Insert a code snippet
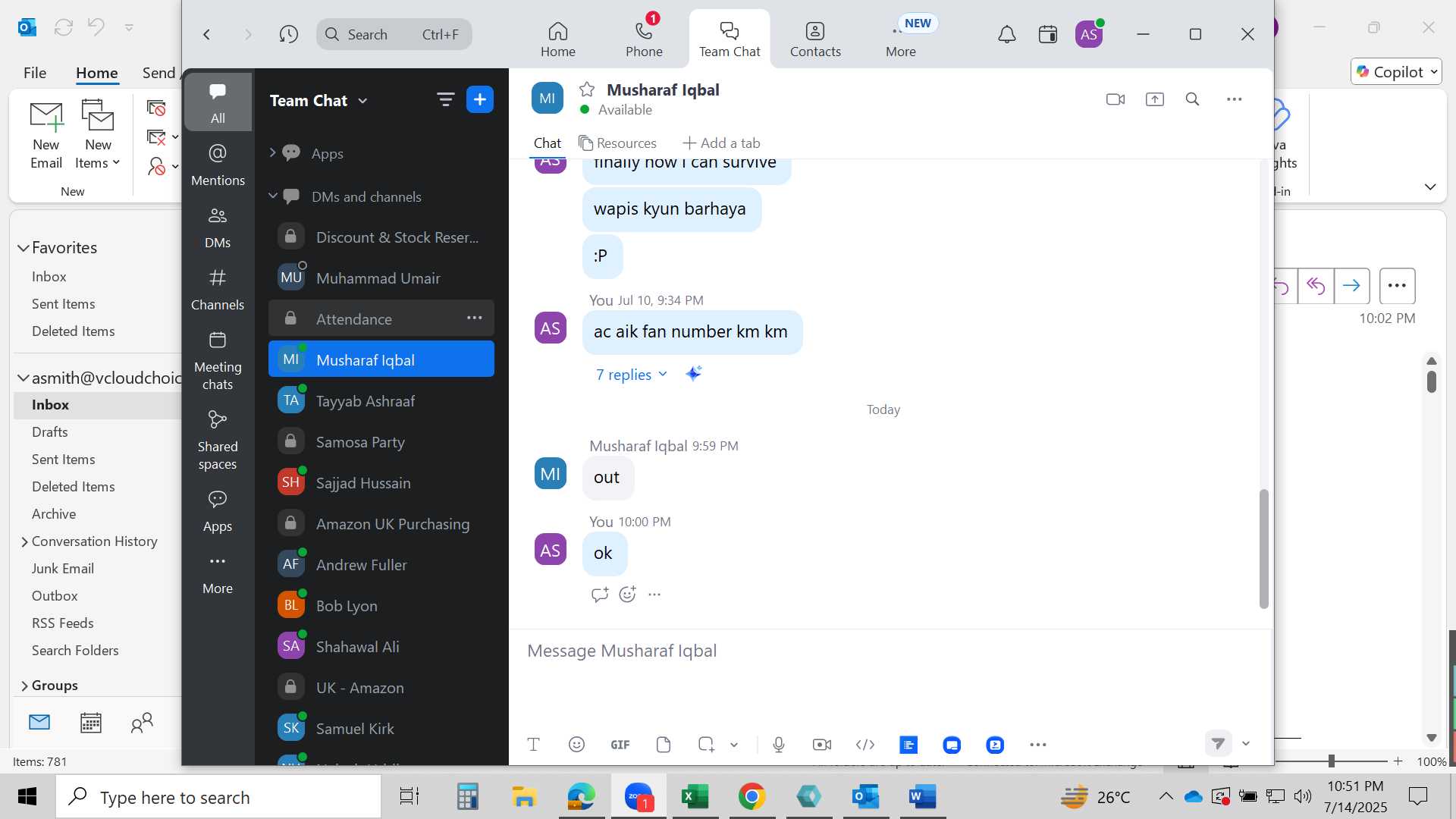Screen dimensions: 1456x819 tap(865, 745)
